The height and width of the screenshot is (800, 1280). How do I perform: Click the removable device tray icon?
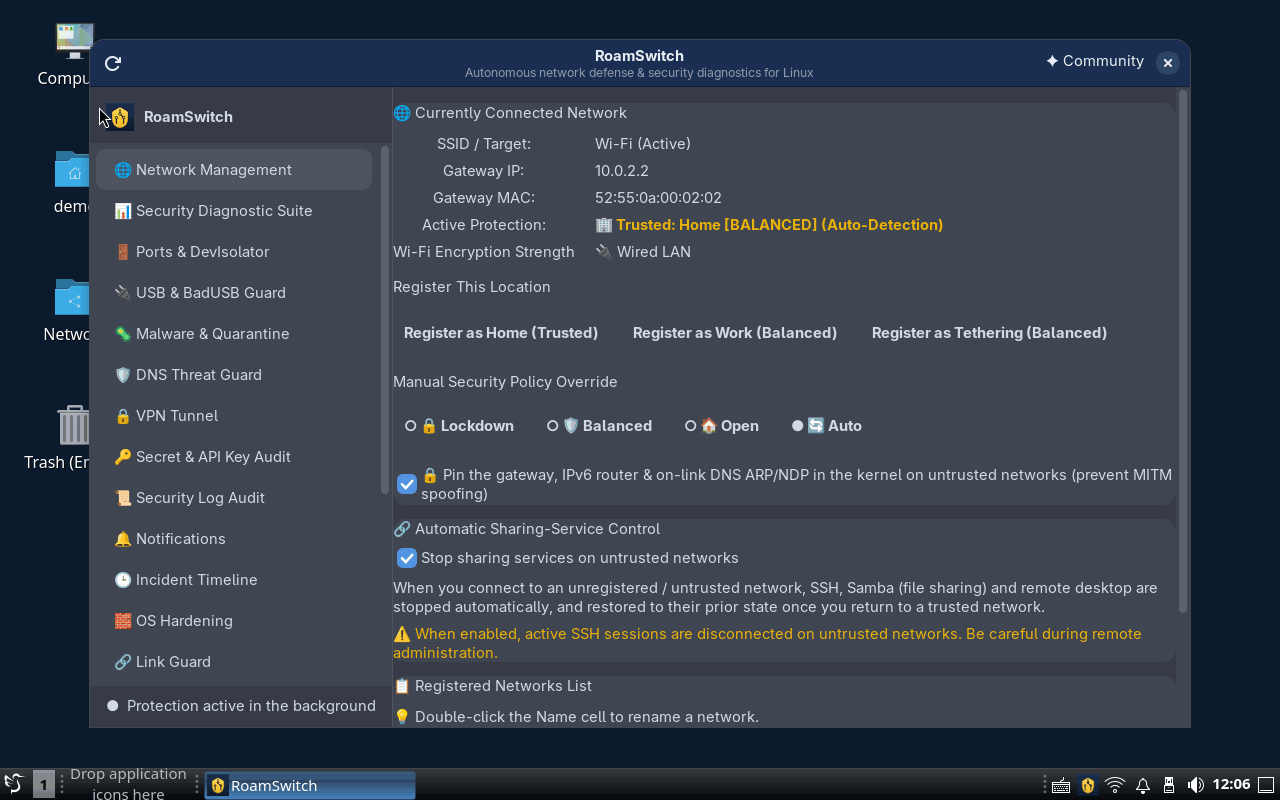1168,785
